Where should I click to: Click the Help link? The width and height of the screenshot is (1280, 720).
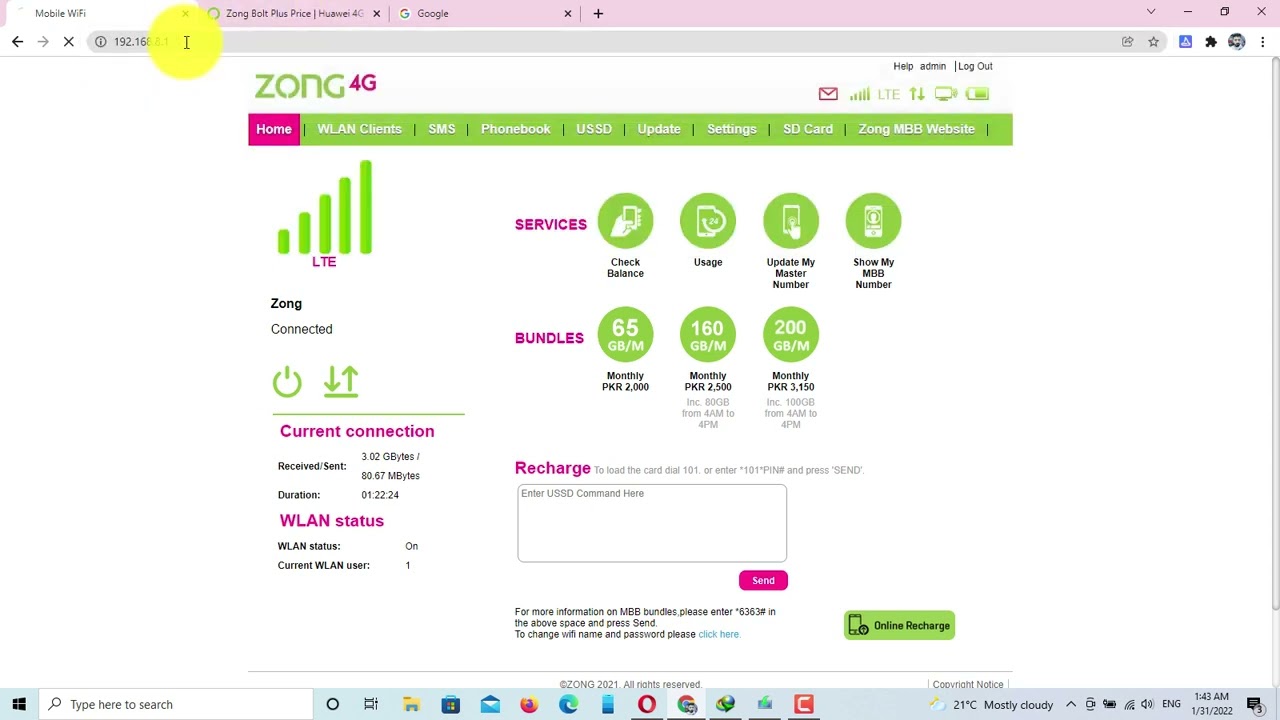pyautogui.click(x=903, y=66)
